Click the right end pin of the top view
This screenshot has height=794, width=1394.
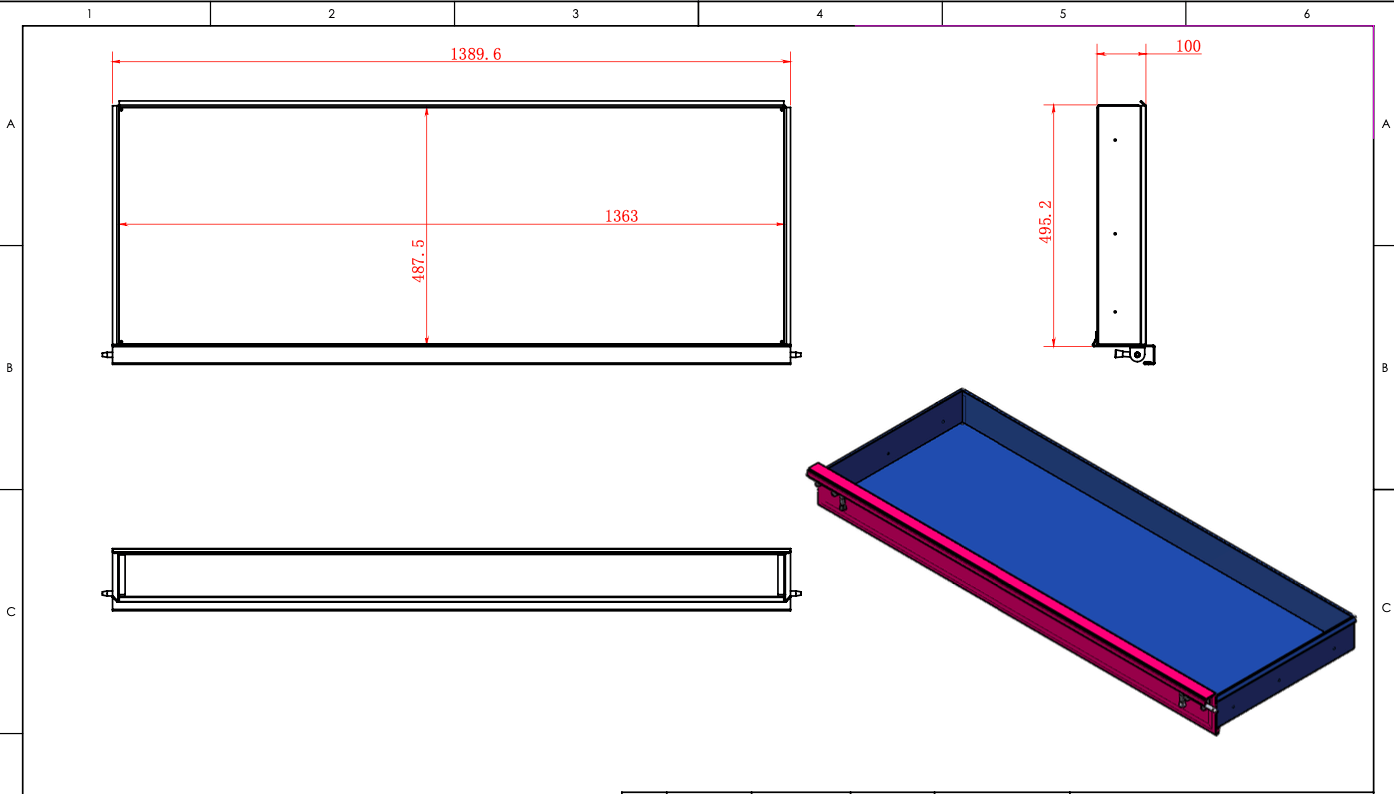coord(796,354)
